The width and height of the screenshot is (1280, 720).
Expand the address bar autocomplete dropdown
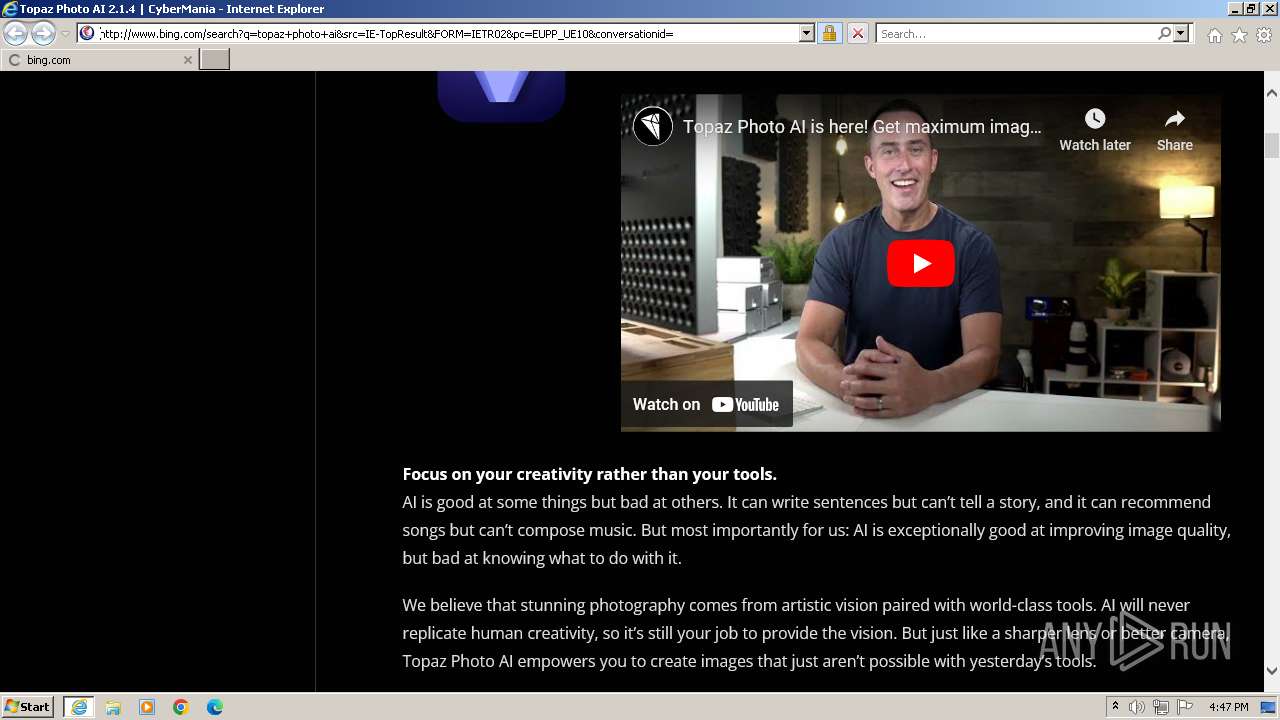coord(807,33)
